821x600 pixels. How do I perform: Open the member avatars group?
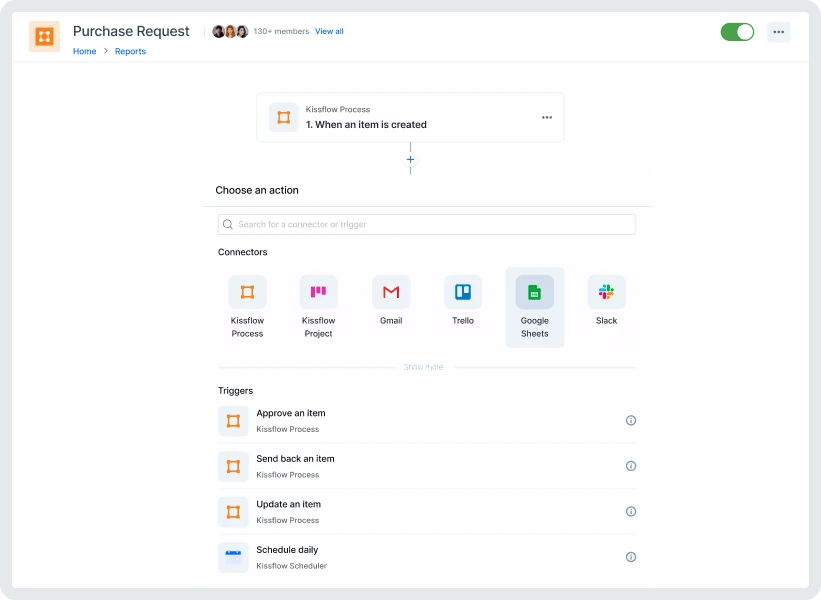230,31
